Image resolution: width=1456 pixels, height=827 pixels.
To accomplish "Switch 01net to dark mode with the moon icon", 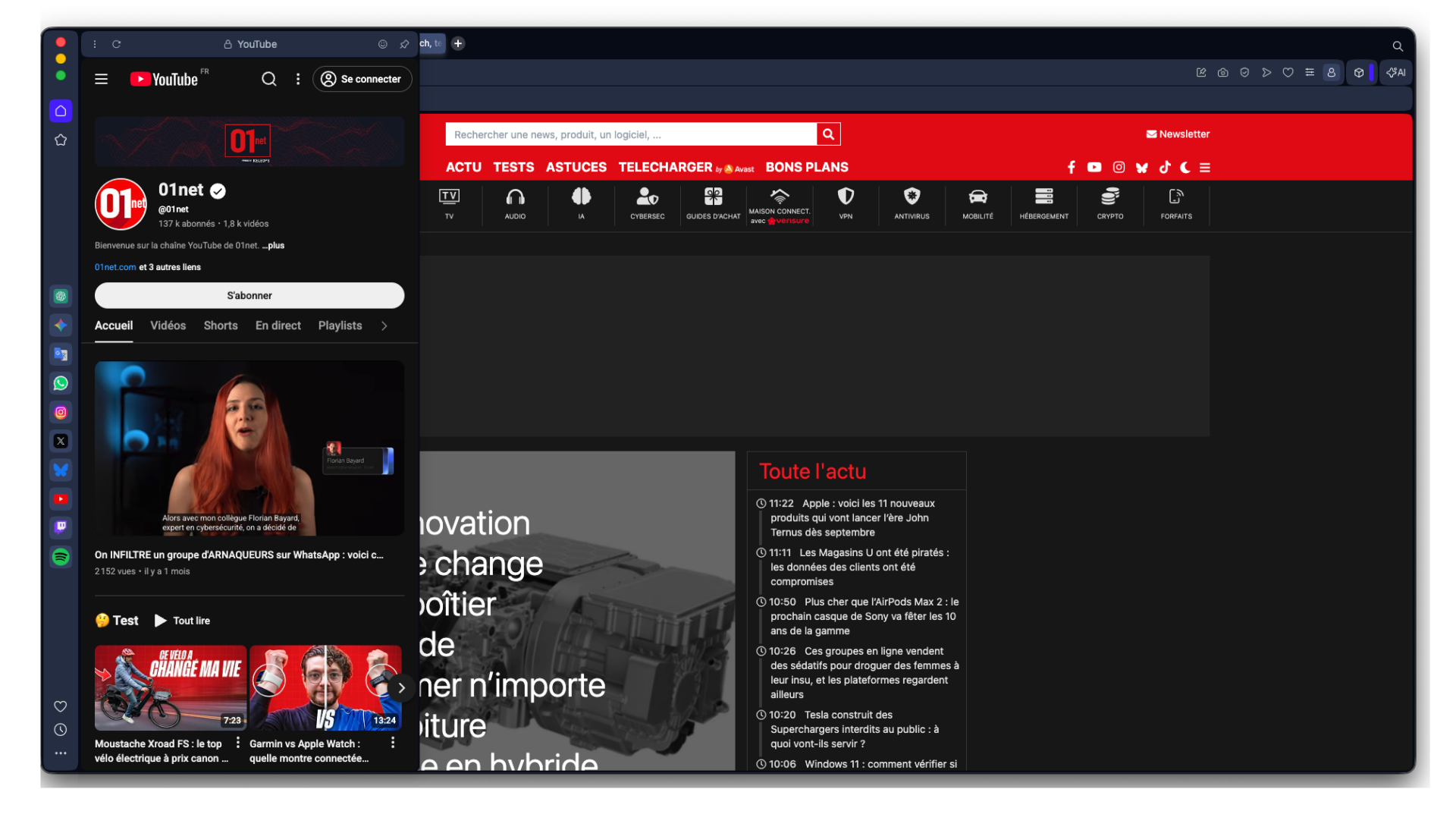I will click(x=1185, y=168).
